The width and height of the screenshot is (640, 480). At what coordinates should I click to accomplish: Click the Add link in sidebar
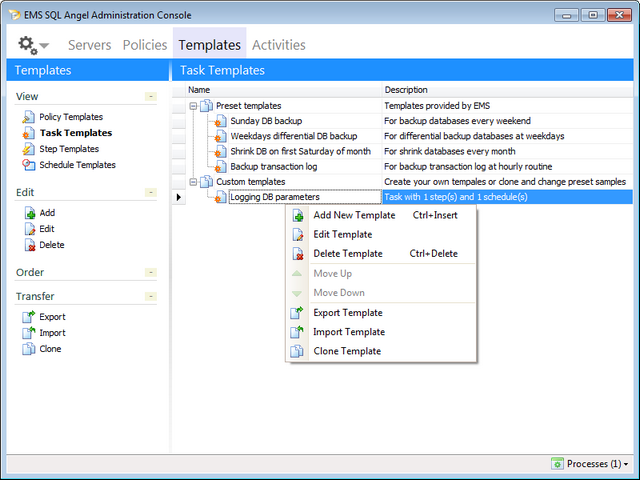click(x=47, y=213)
